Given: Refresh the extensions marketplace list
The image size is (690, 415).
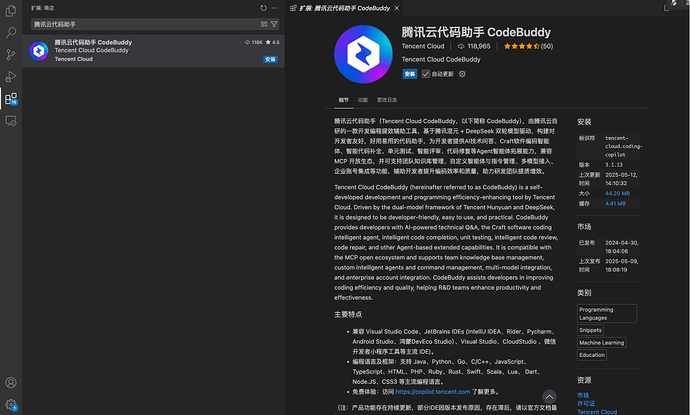Looking at the screenshot, I should point(263,8).
